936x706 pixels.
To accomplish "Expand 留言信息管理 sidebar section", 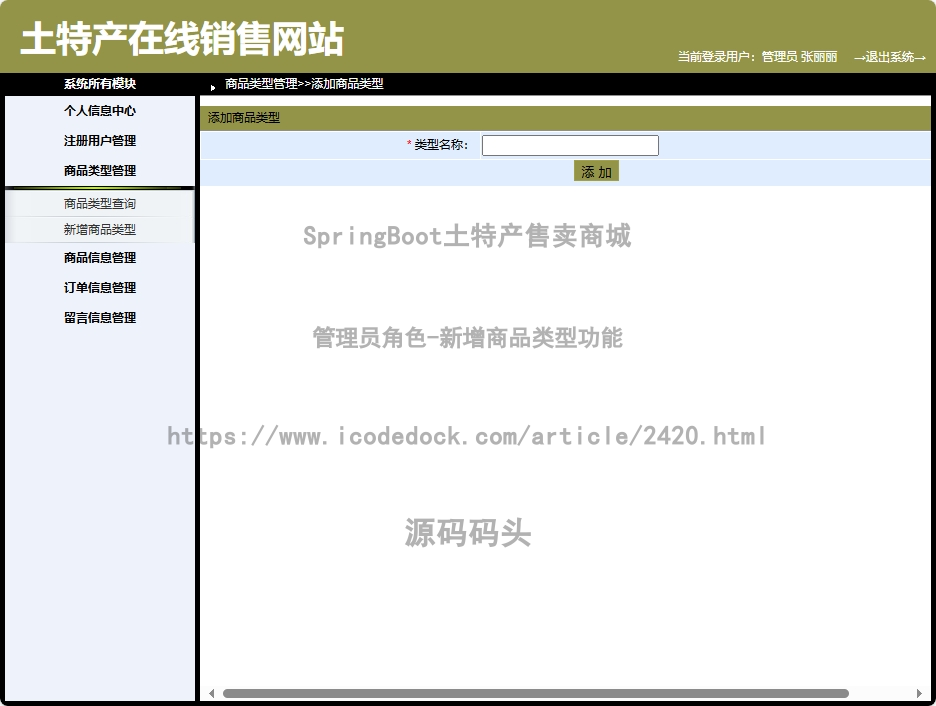I will 100,317.
